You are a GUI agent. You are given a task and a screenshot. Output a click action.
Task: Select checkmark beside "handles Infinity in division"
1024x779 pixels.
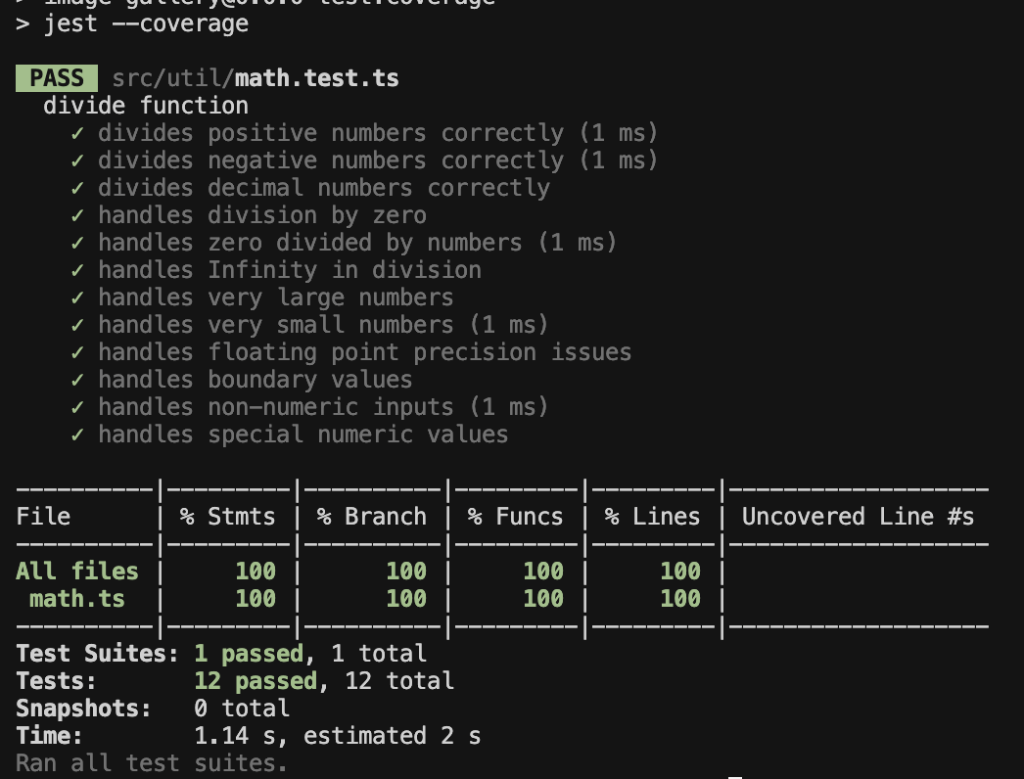[x=78, y=271]
